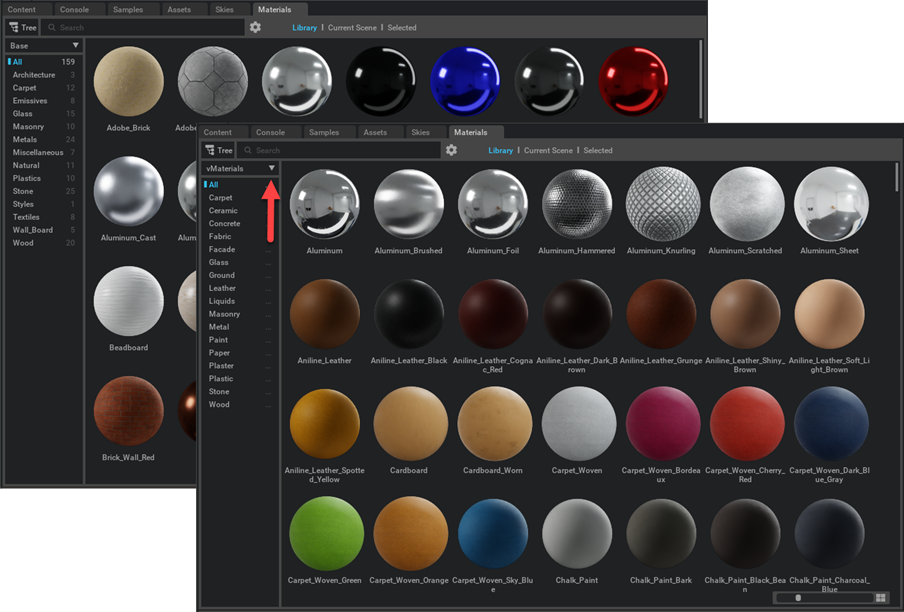Toggle Tree view in the Base library panel

click(23, 27)
